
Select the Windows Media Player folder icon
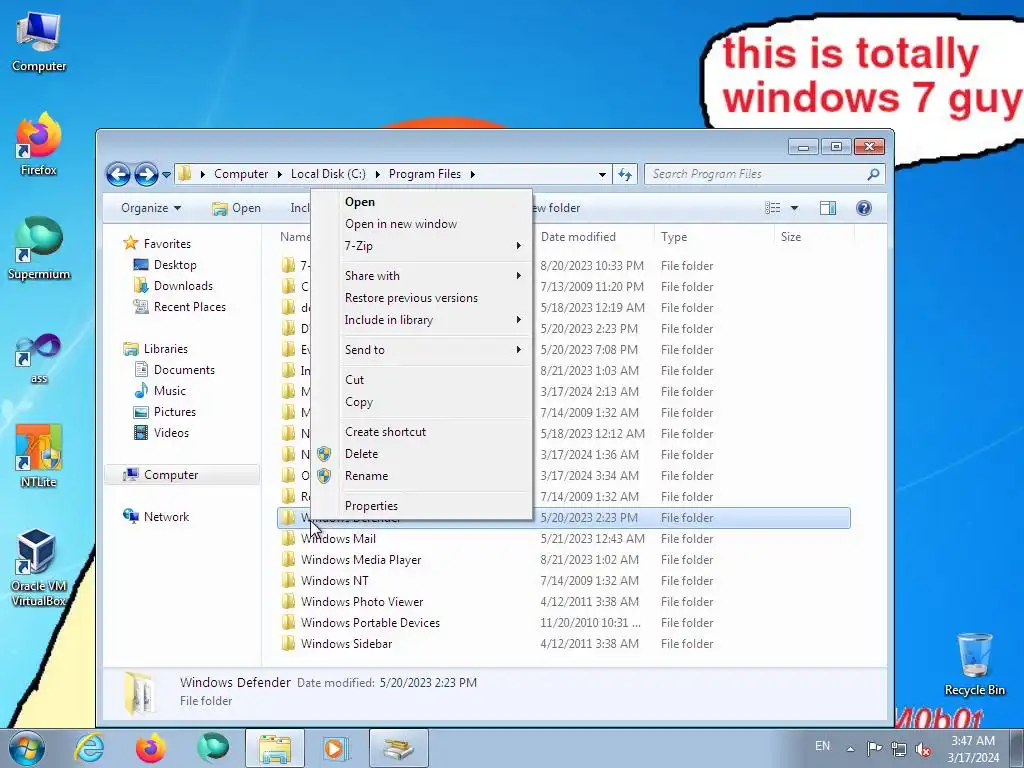288,560
